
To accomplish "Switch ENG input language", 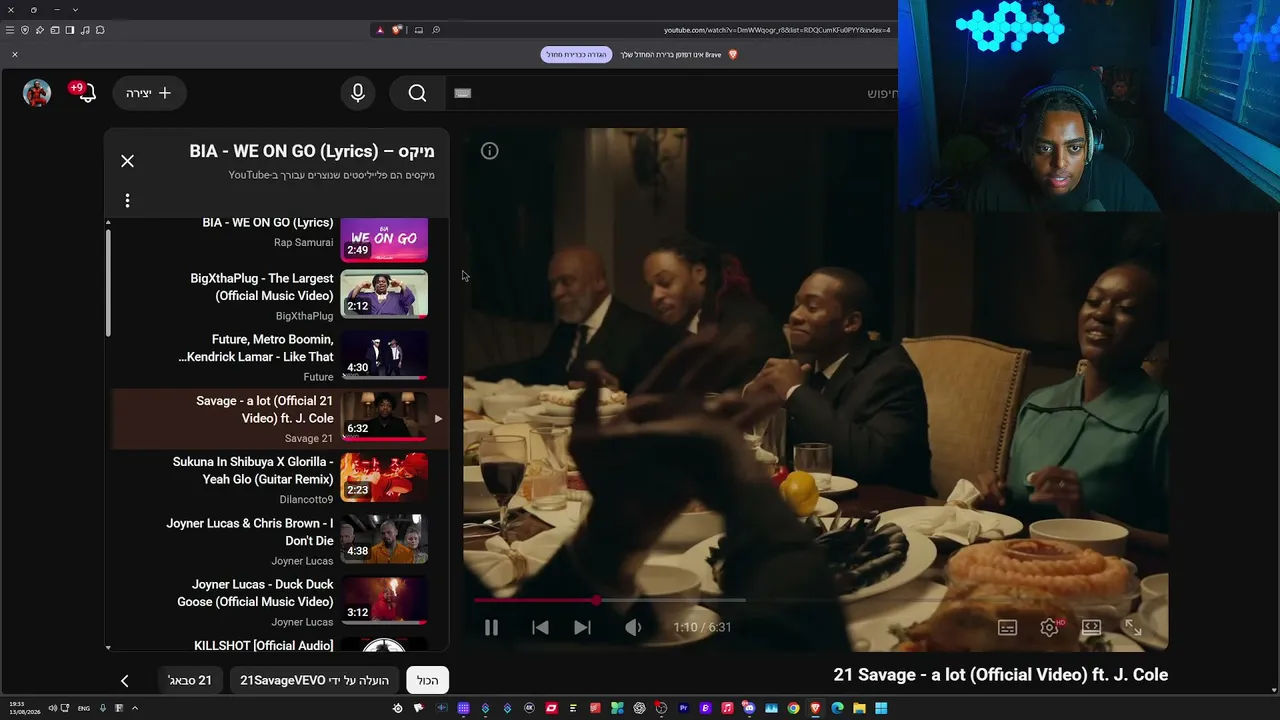I will coord(84,708).
